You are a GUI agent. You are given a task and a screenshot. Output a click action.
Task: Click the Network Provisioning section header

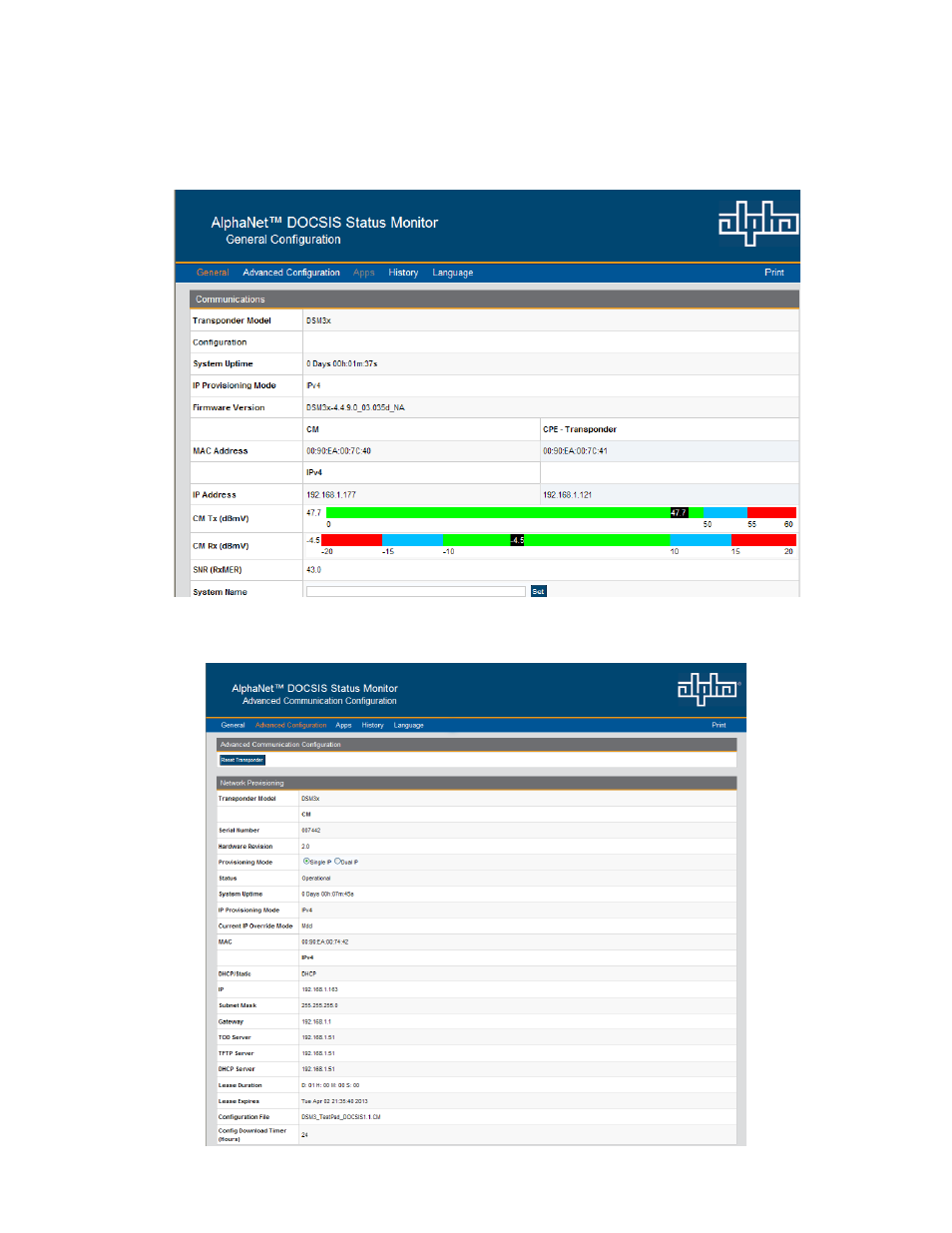point(476,783)
